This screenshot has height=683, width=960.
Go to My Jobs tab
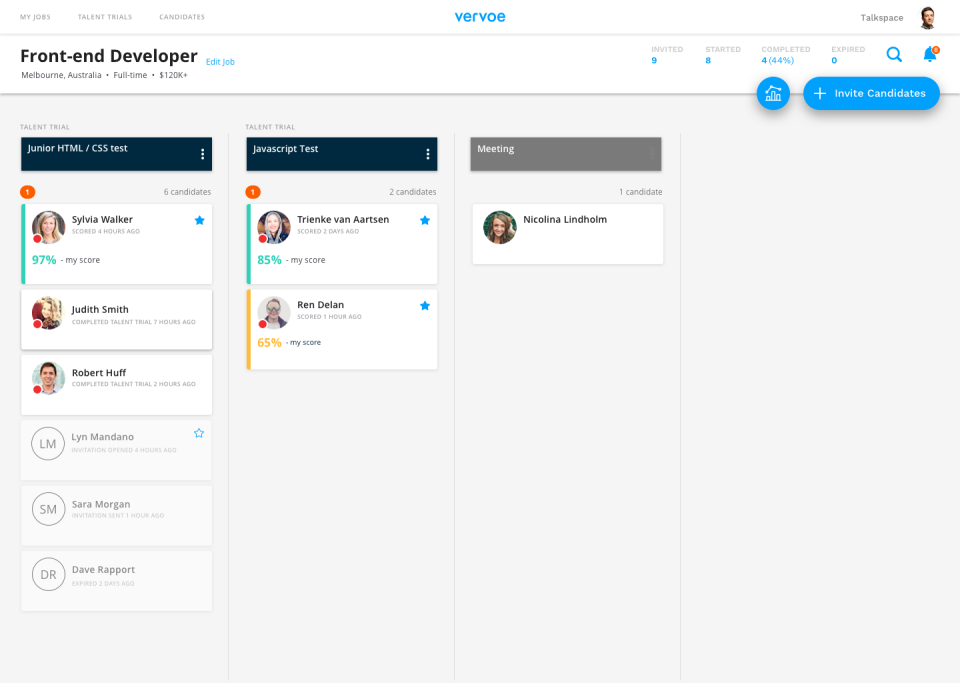[35, 17]
